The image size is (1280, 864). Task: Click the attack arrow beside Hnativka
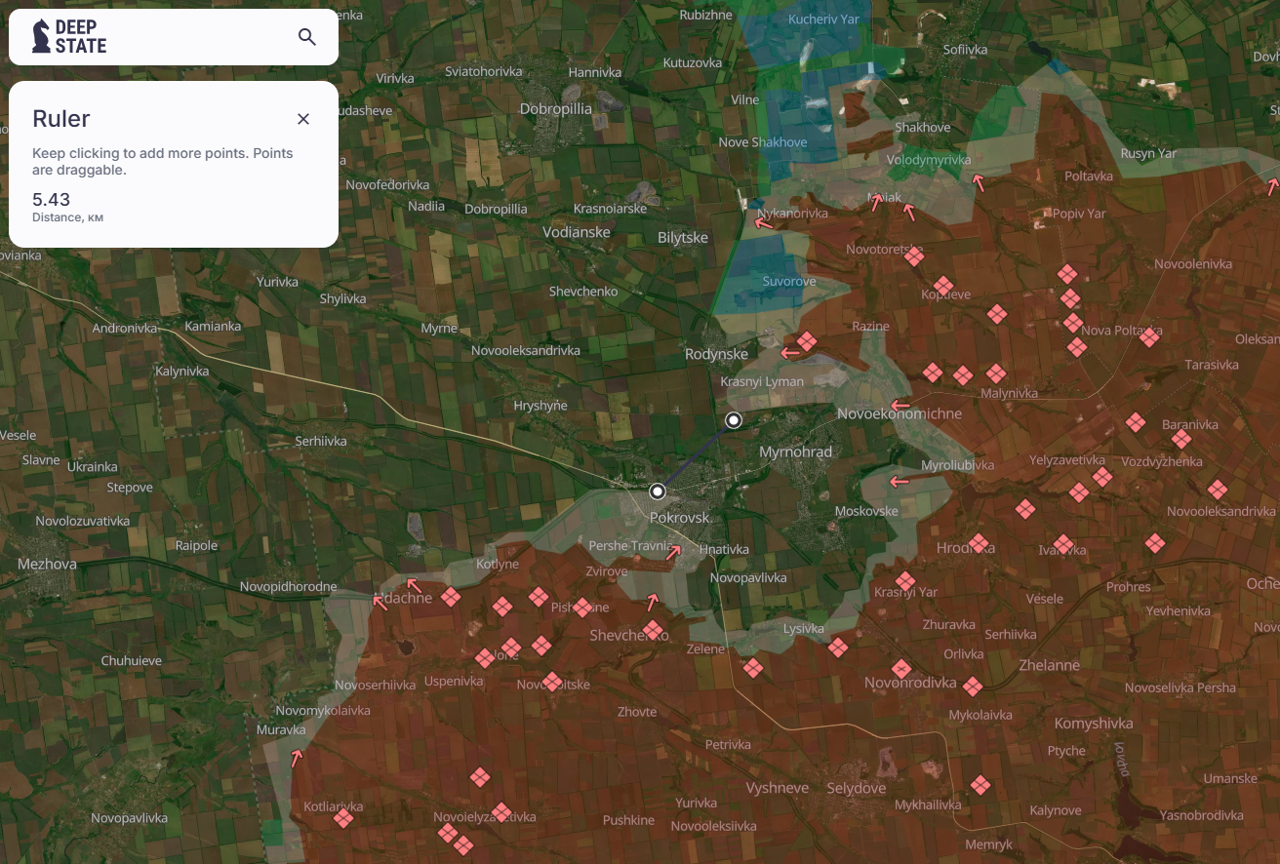pyautogui.click(x=675, y=552)
